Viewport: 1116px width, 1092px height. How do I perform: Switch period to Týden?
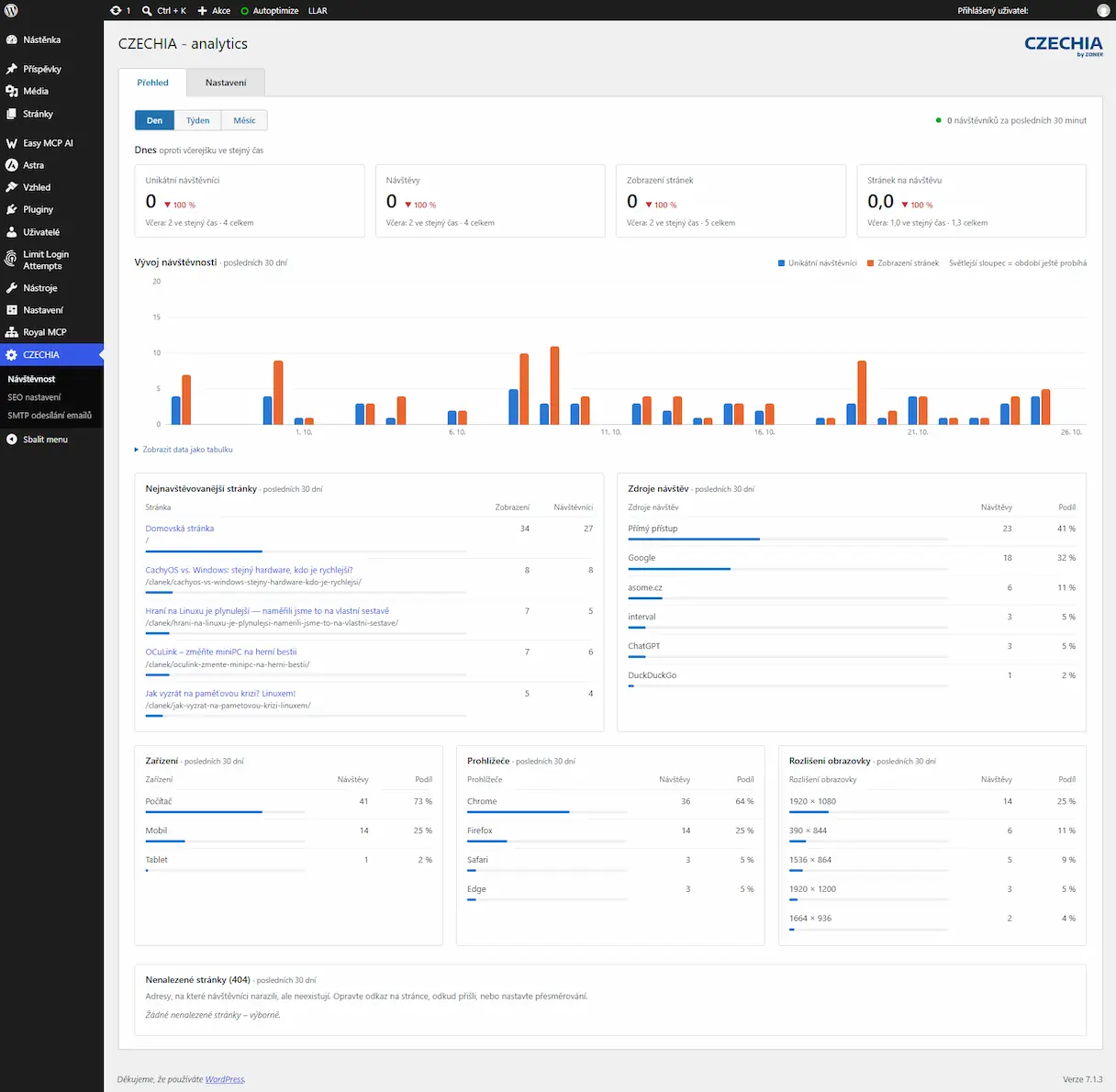[x=197, y=120]
